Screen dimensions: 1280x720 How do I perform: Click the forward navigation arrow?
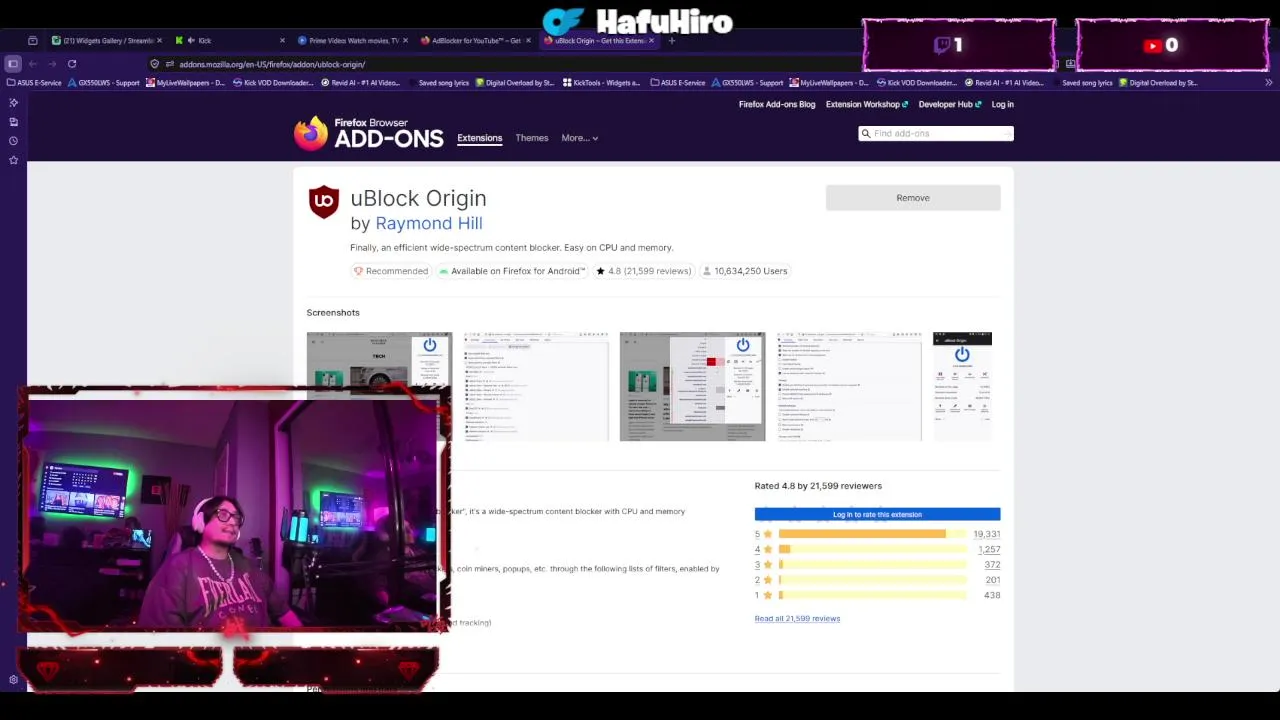pyautogui.click(x=52, y=64)
